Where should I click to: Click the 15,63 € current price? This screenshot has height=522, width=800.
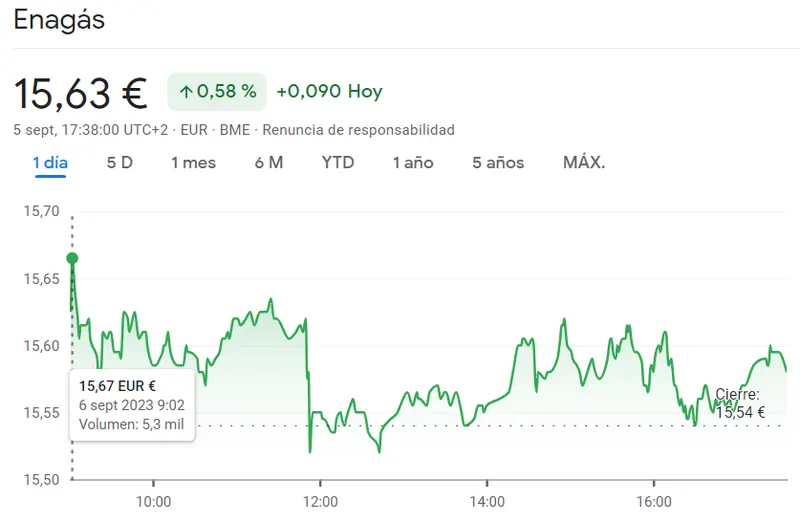pos(80,93)
